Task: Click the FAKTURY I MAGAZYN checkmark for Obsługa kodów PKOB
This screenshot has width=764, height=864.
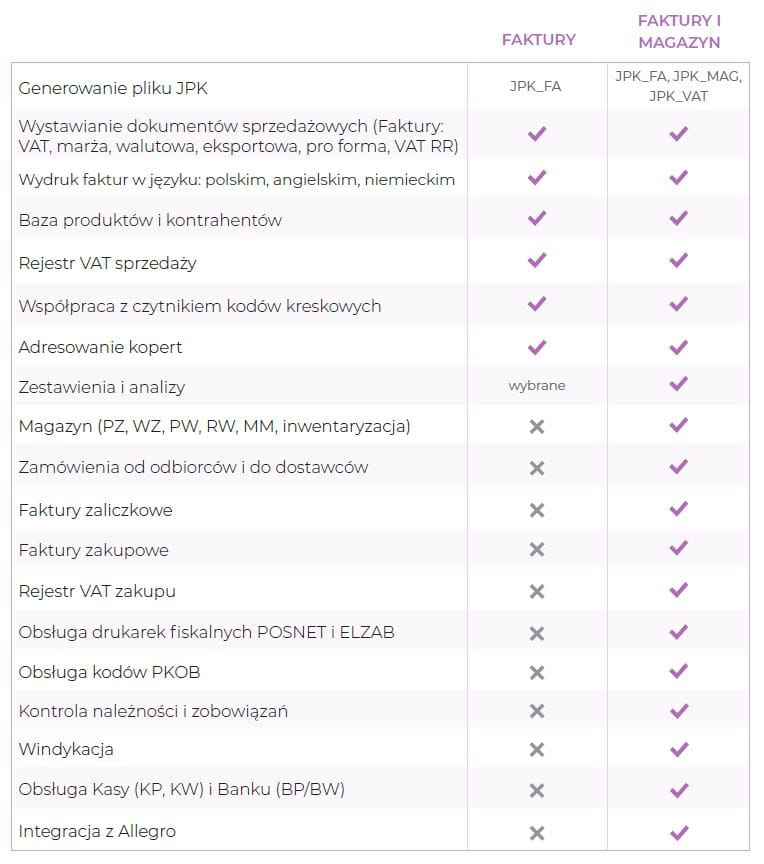Action: [679, 671]
